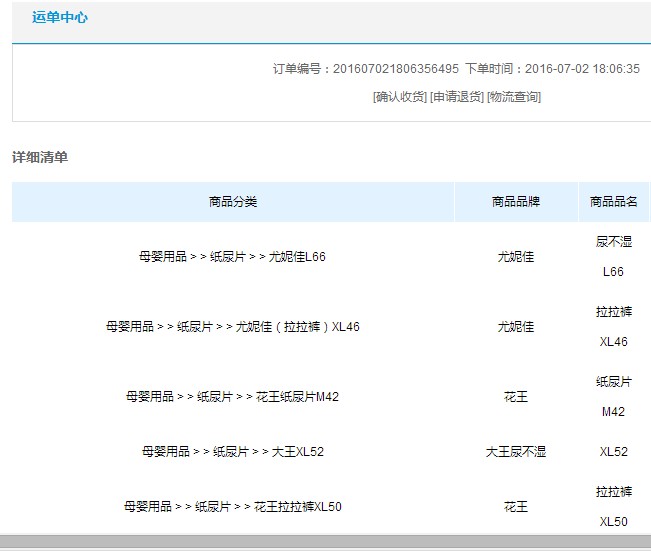Select product name 拉拉裤 XL46

pos(614,327)
